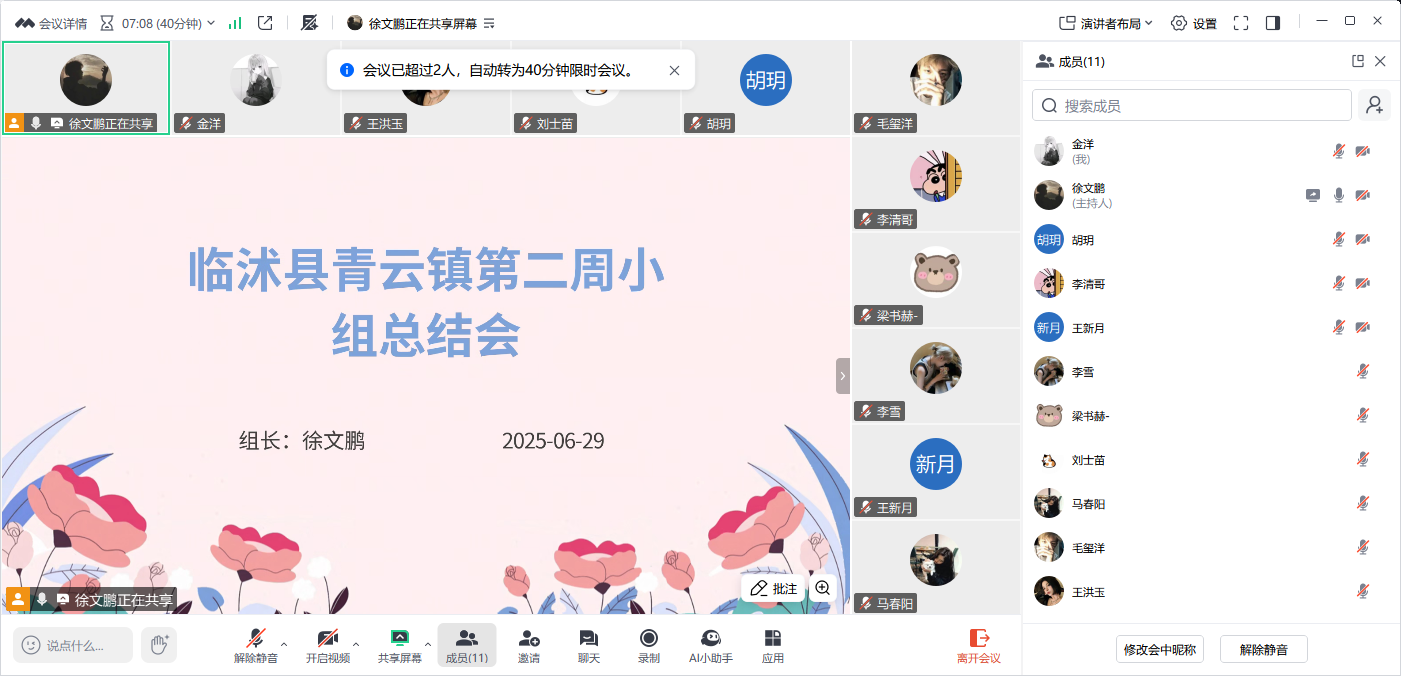The height and width of the screenshot is (676, 1401).
Task: Click the red 离开会议 button
Action: [x=978, y=645]
